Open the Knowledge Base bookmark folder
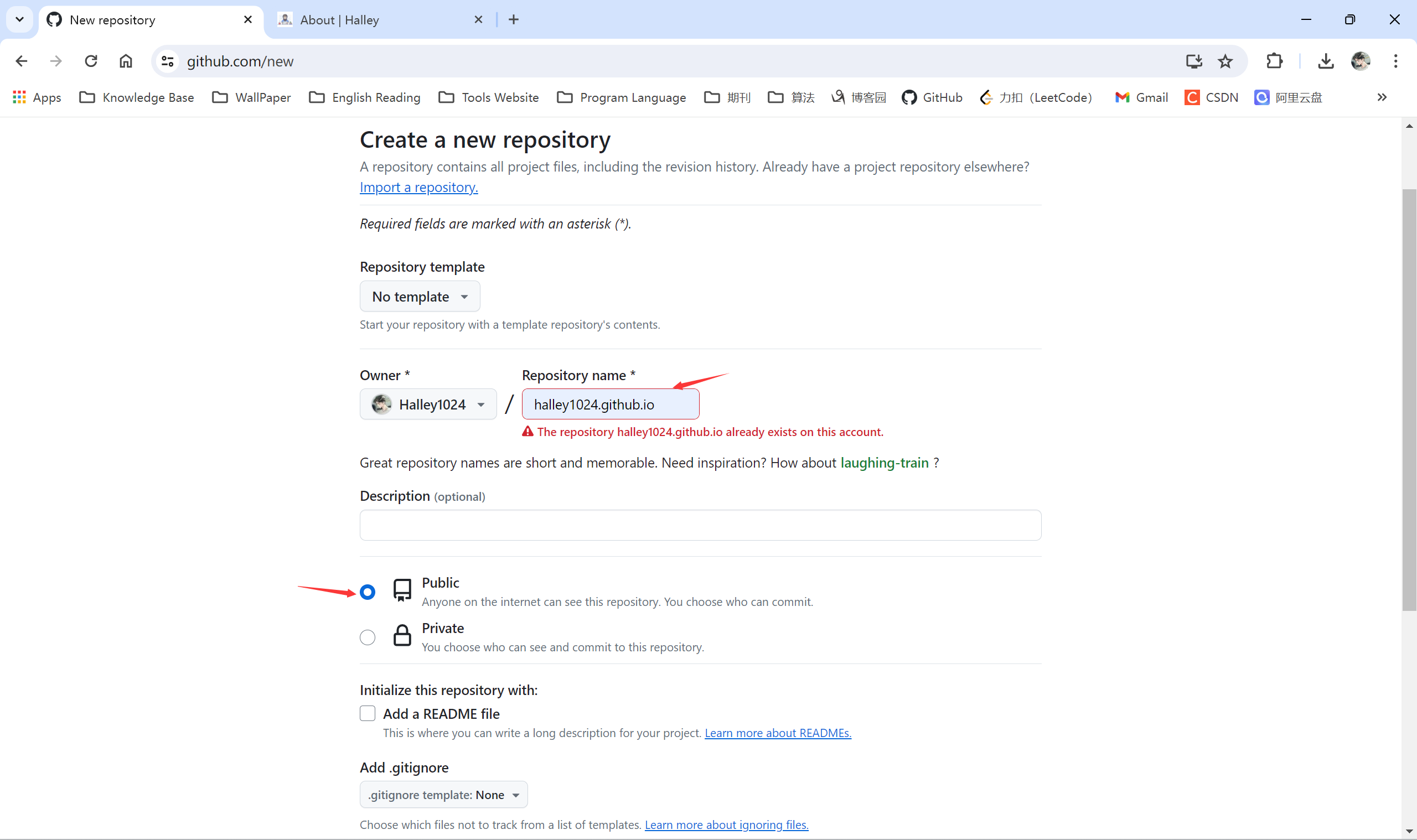 tap(137, 97)
